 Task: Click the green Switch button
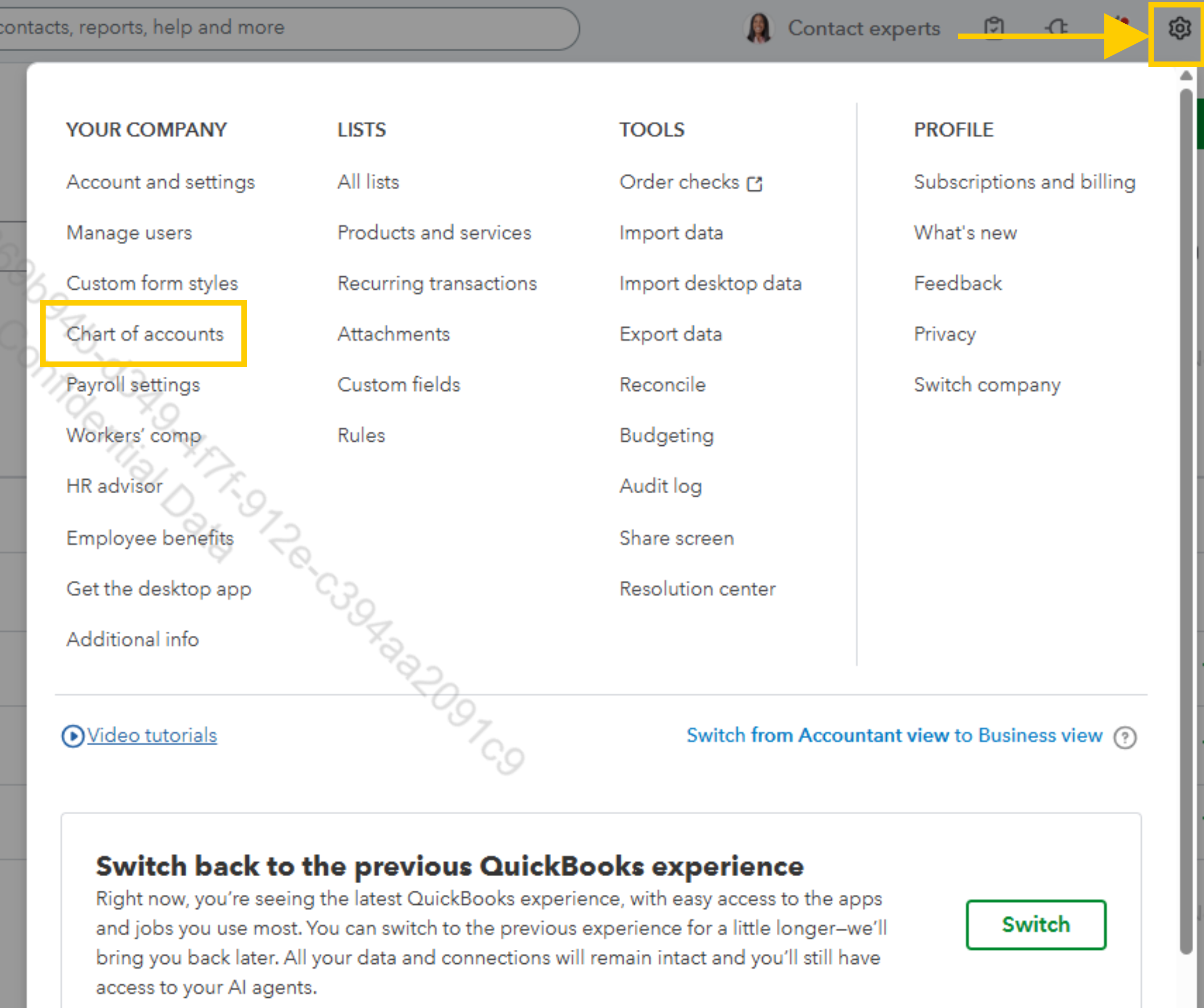[1036, 924]
